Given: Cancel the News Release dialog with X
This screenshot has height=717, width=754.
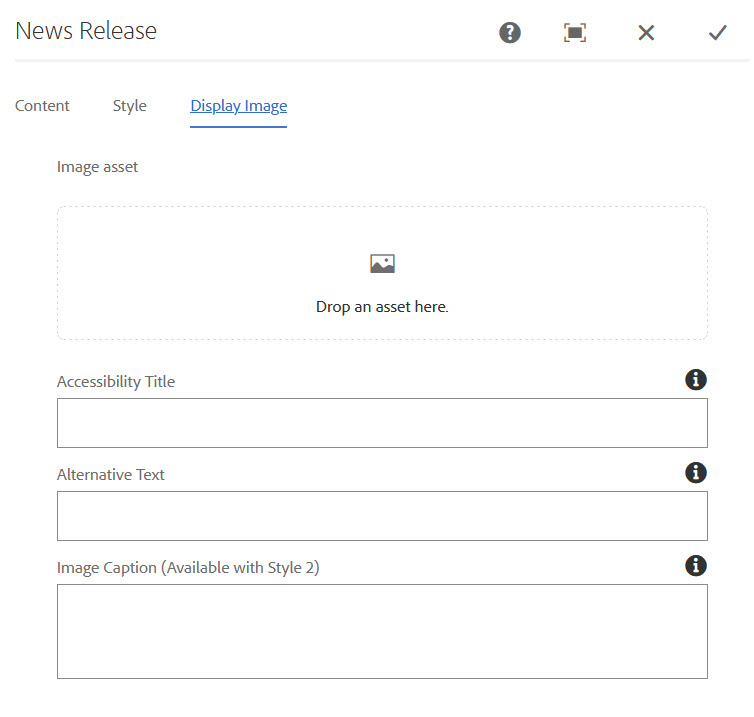Looking at the screenshot, I should 646,33.
